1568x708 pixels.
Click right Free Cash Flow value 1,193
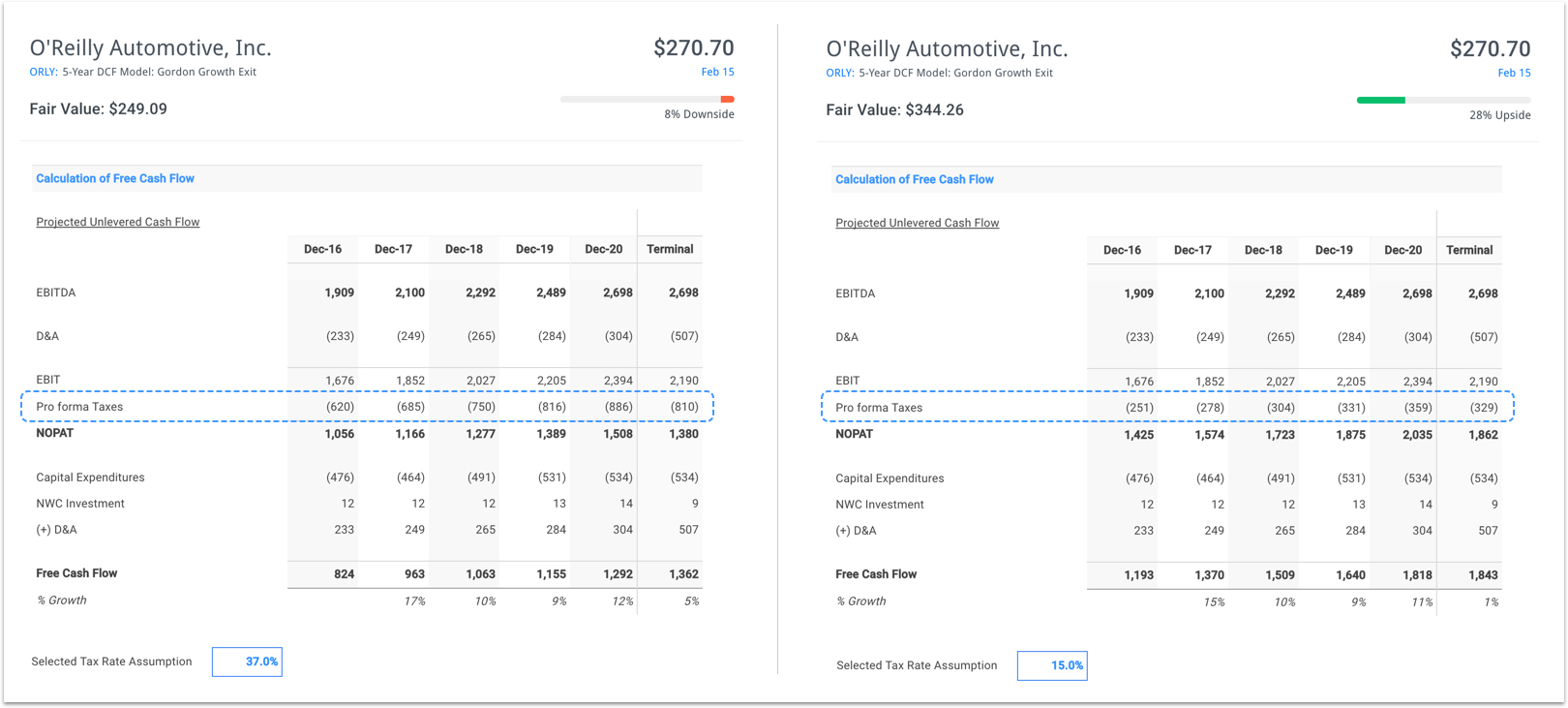point(1139,575)
